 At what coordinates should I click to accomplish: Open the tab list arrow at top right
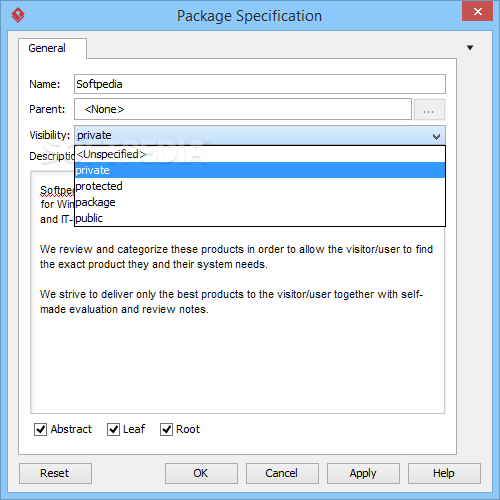point(470,48)
